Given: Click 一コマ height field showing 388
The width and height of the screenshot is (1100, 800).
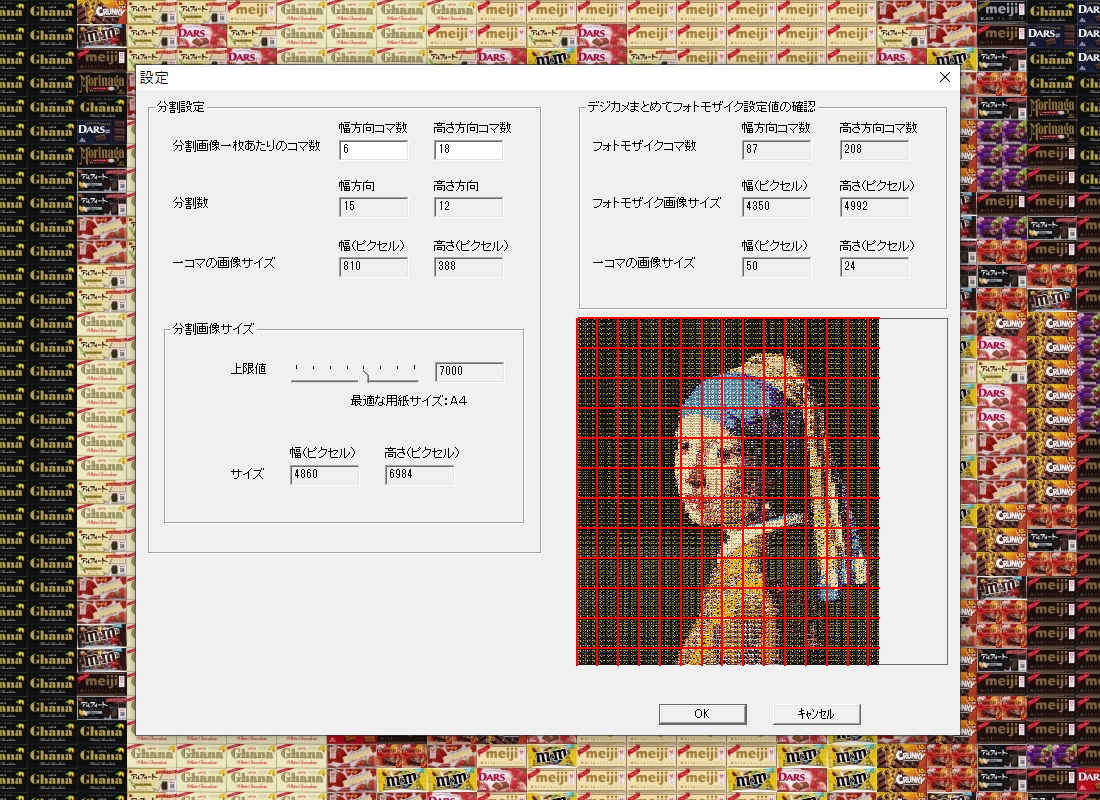Looking at the screenshot, I should 469,267.
